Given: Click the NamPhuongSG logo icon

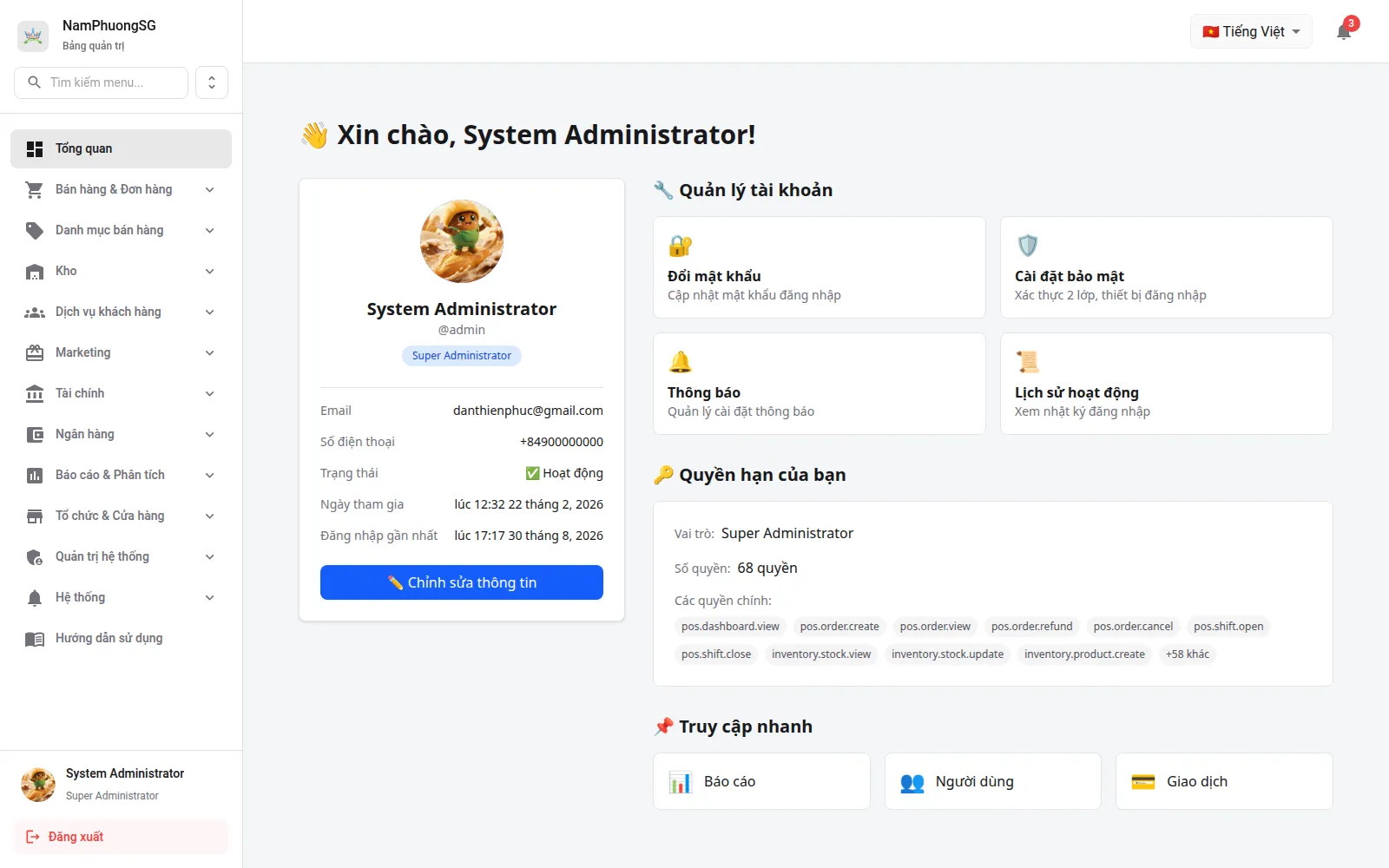Looking at the screenshot, I should [33, 36].
